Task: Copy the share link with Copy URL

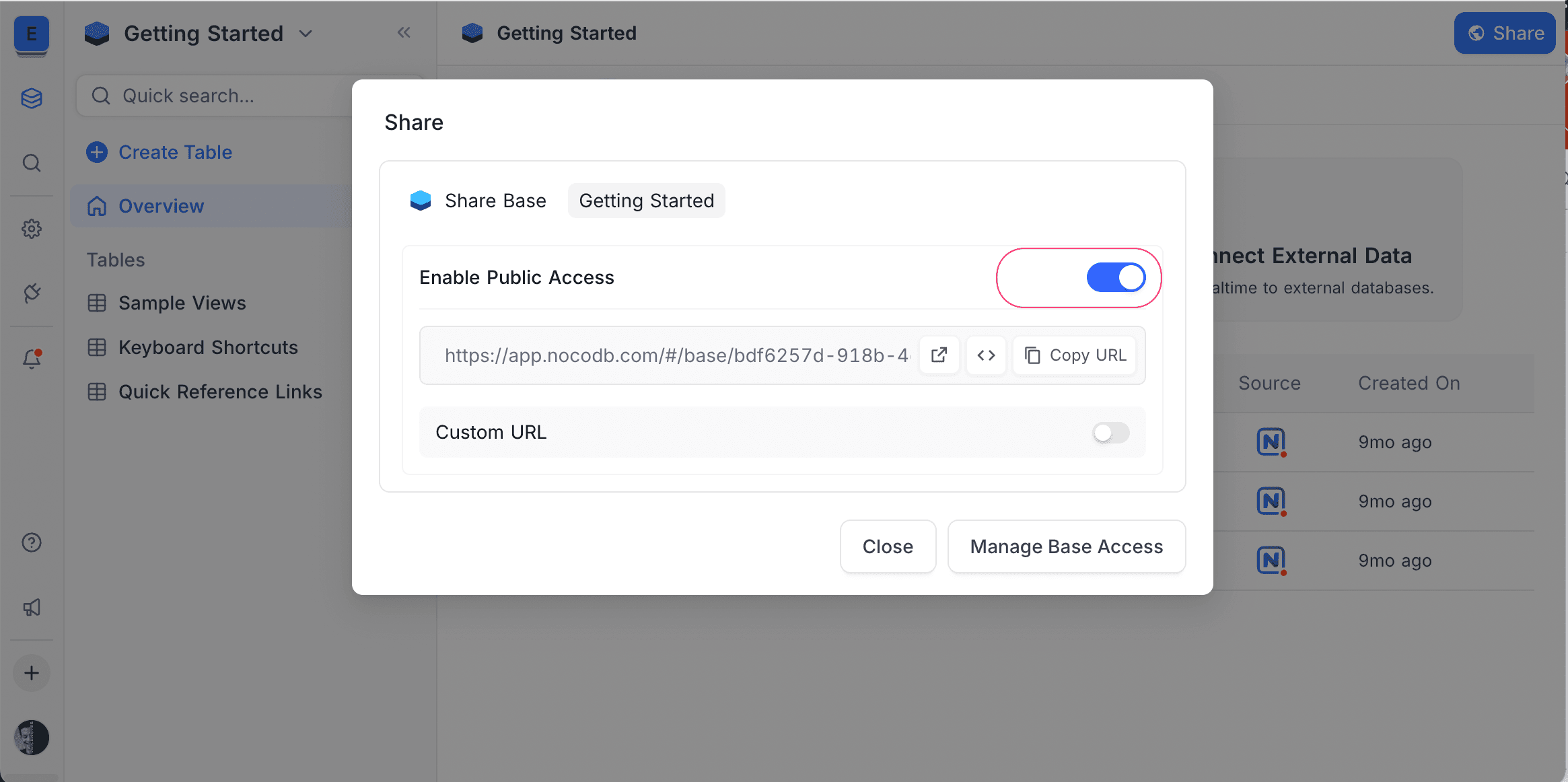Action: (x=1074, y=355)
